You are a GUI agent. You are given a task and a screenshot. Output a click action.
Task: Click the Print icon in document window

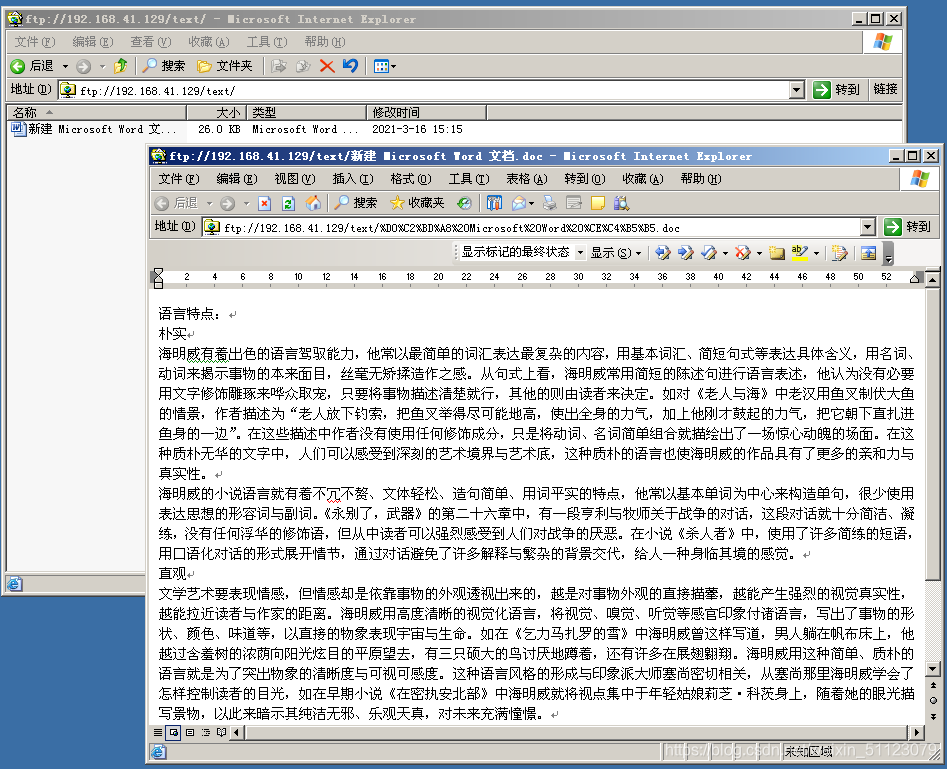pyautogui.click(x=550, y=204)
